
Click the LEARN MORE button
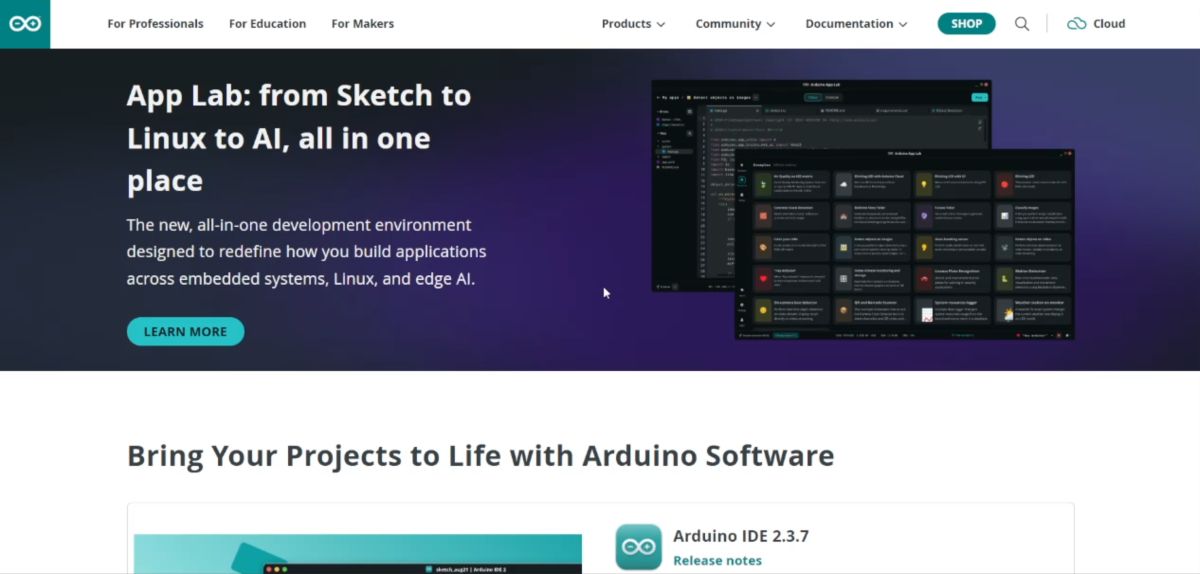coord(185,332)
